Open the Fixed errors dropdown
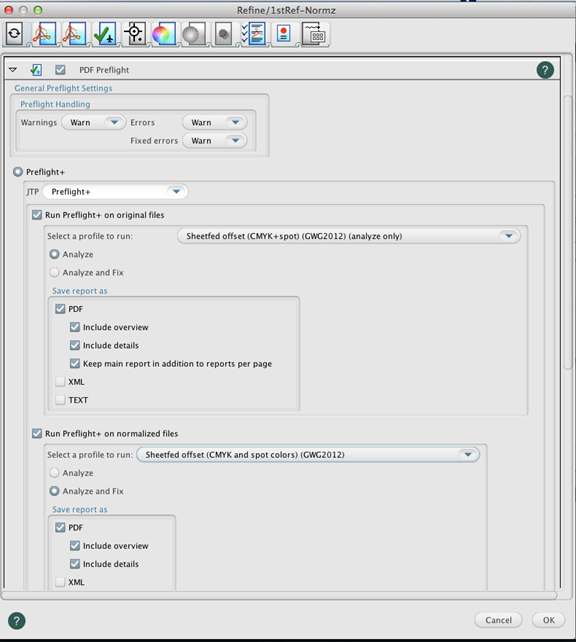 tap(215, 140)
